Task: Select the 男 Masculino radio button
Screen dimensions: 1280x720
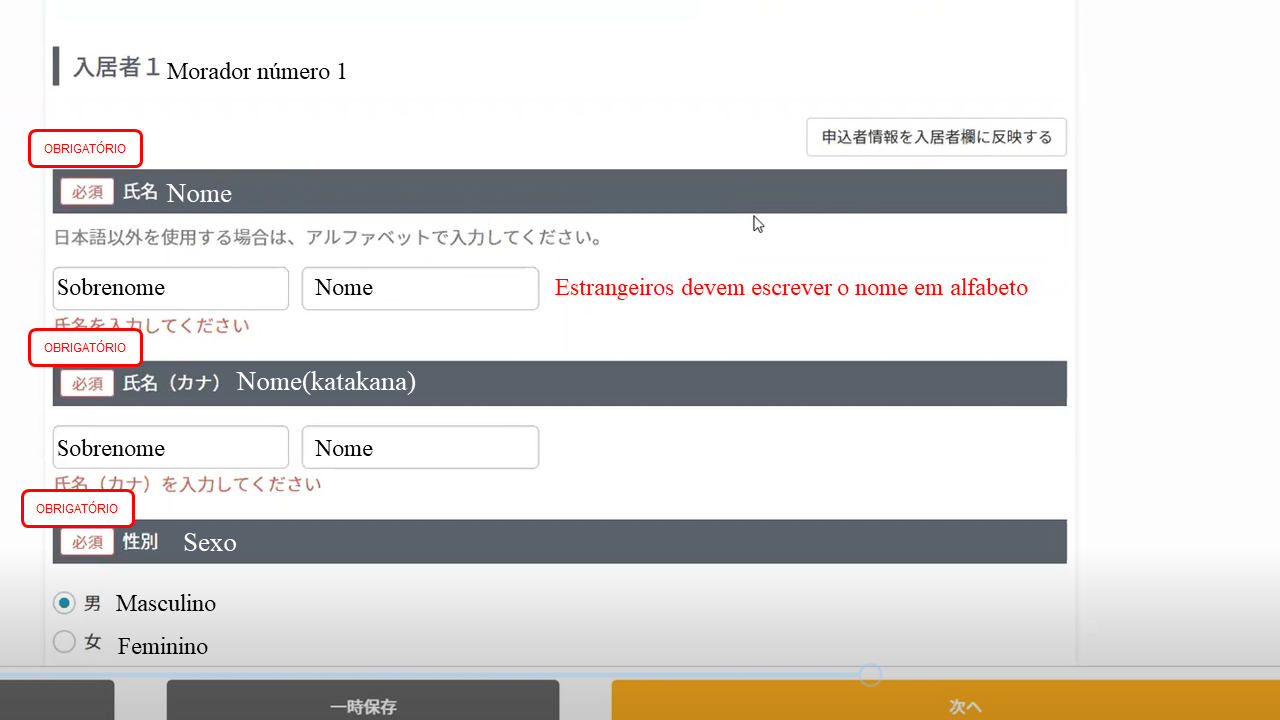Action: coord(64,603)
